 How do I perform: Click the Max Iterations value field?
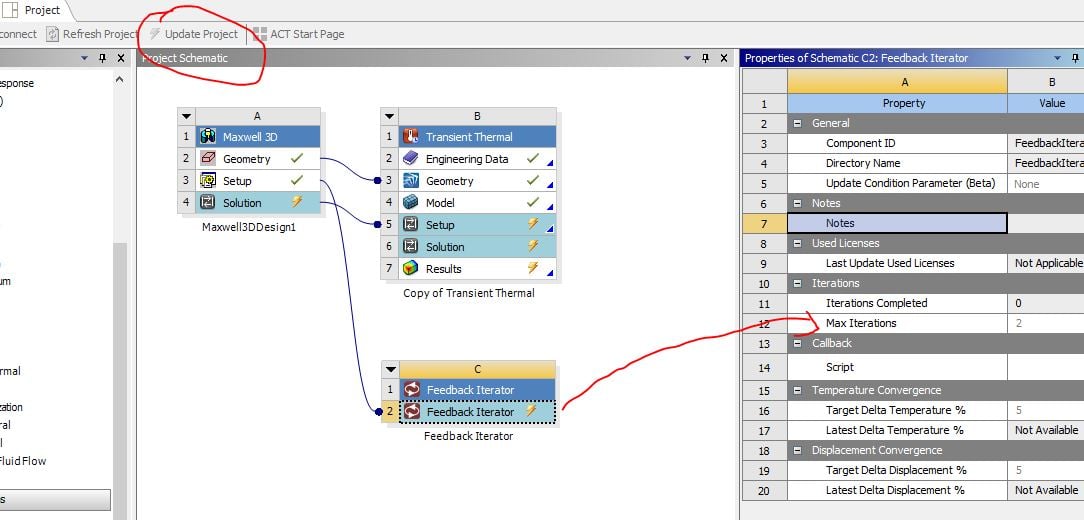[1045, 323]
